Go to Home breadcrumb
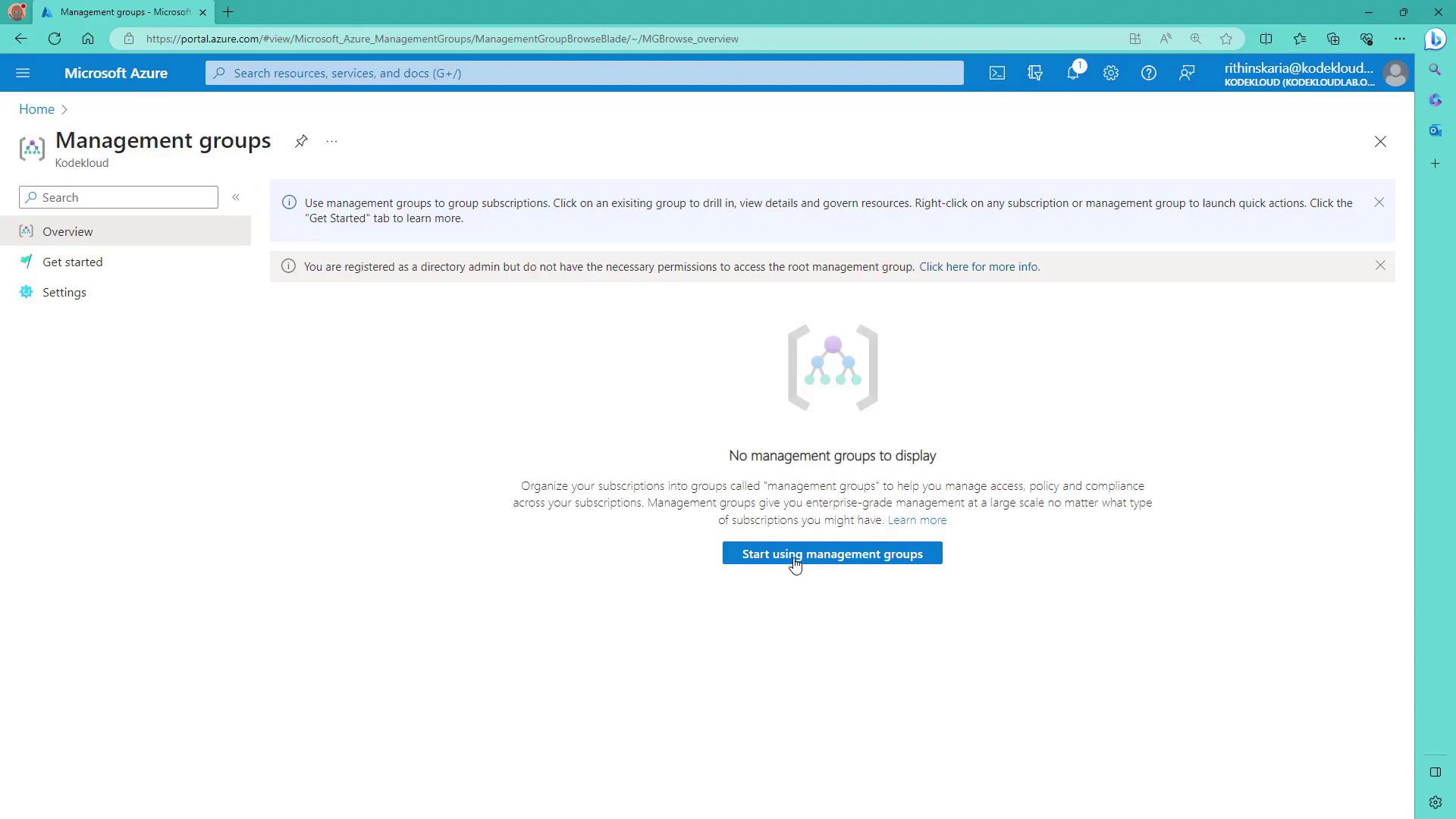The width and height of the screenshot is (1456, 819). point(36,109)
